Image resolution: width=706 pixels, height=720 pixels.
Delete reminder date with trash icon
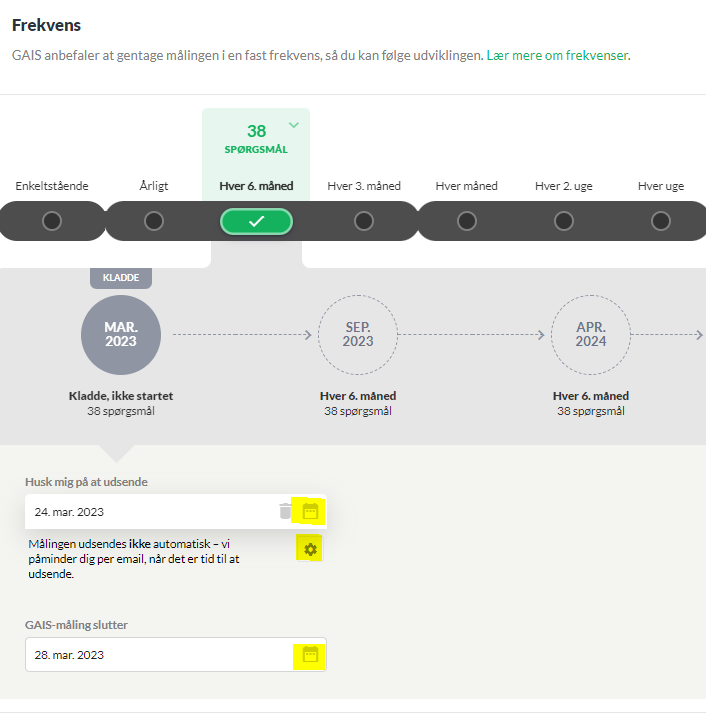[285, 511]
